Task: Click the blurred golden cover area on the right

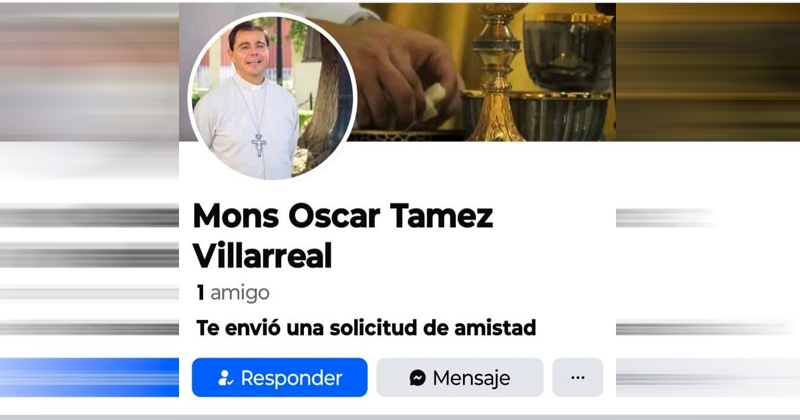Action: pos(708,71)
